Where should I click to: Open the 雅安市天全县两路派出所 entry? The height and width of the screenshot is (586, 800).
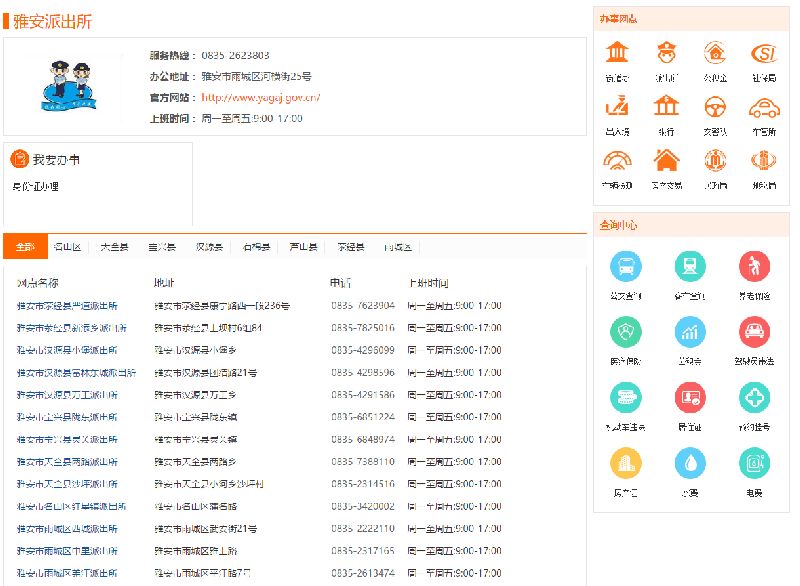point(67,462)
